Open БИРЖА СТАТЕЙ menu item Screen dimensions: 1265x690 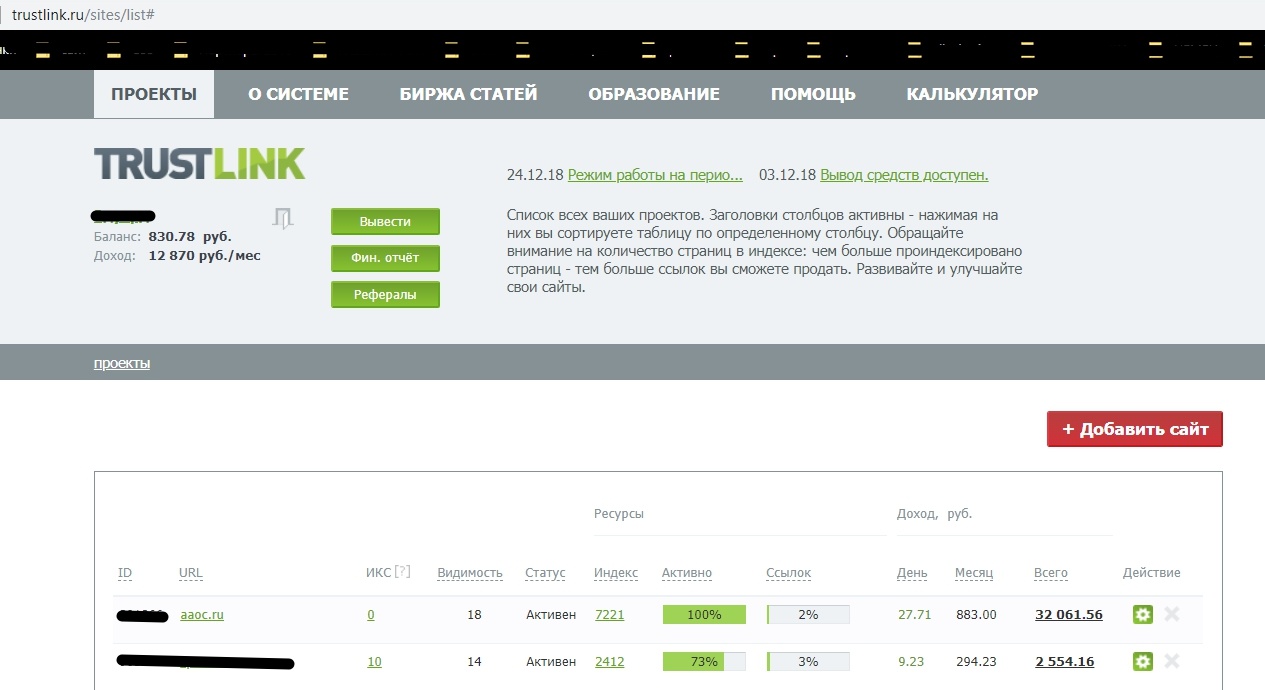click(468, 94)
